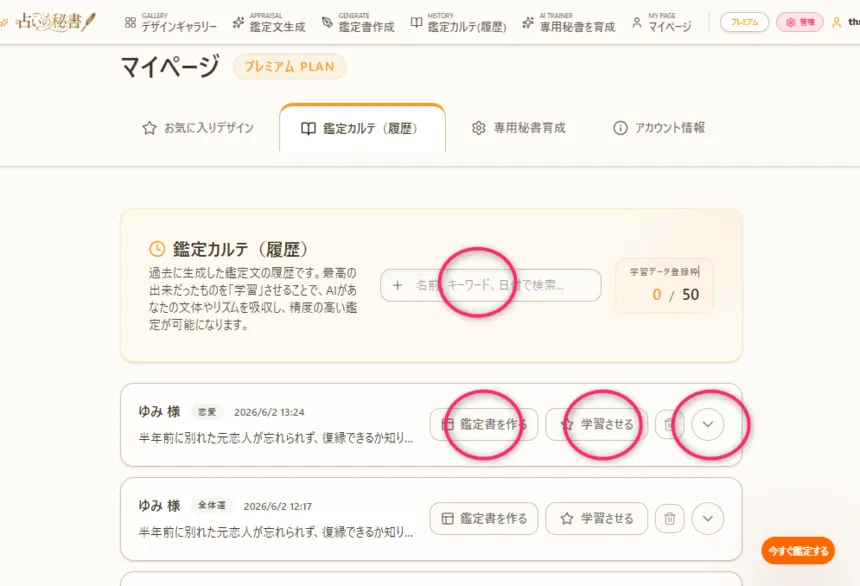Click the tag icon beside 鑑定書作成
Screen dimensions: 860x586
[327, 22]
